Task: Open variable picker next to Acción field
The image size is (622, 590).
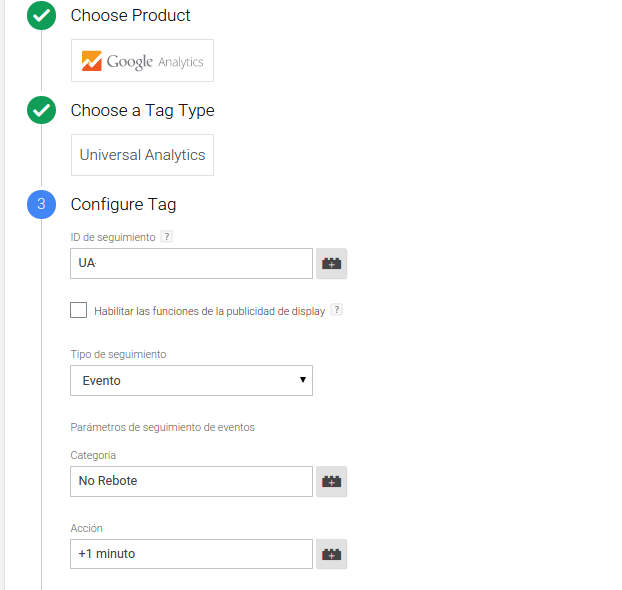Action: tap(332, 554)
